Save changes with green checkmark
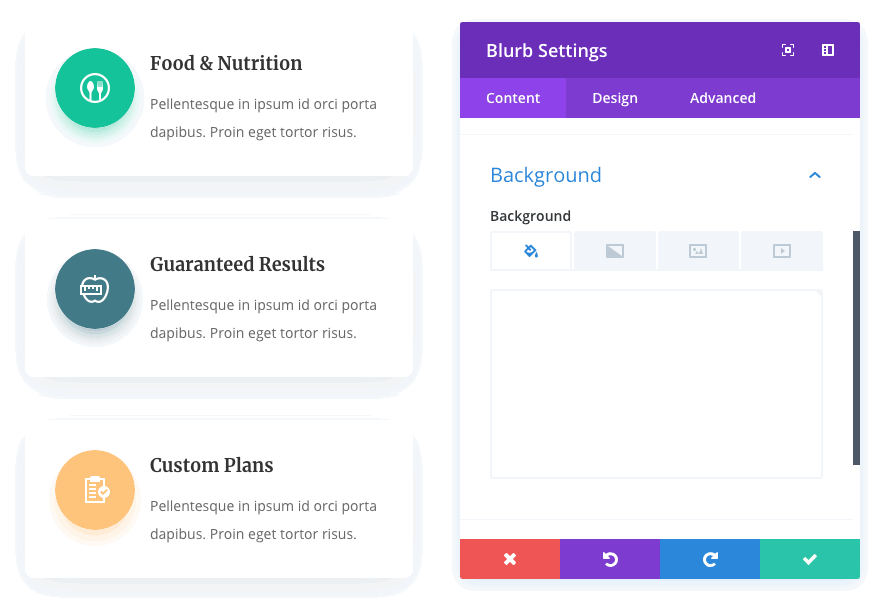880x603 pixels. click(810, 559)
